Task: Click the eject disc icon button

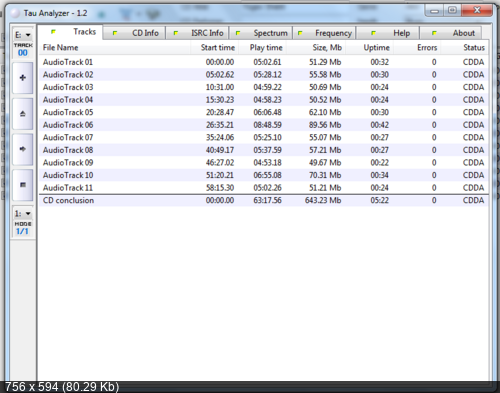Action: (x=23, y=114)
